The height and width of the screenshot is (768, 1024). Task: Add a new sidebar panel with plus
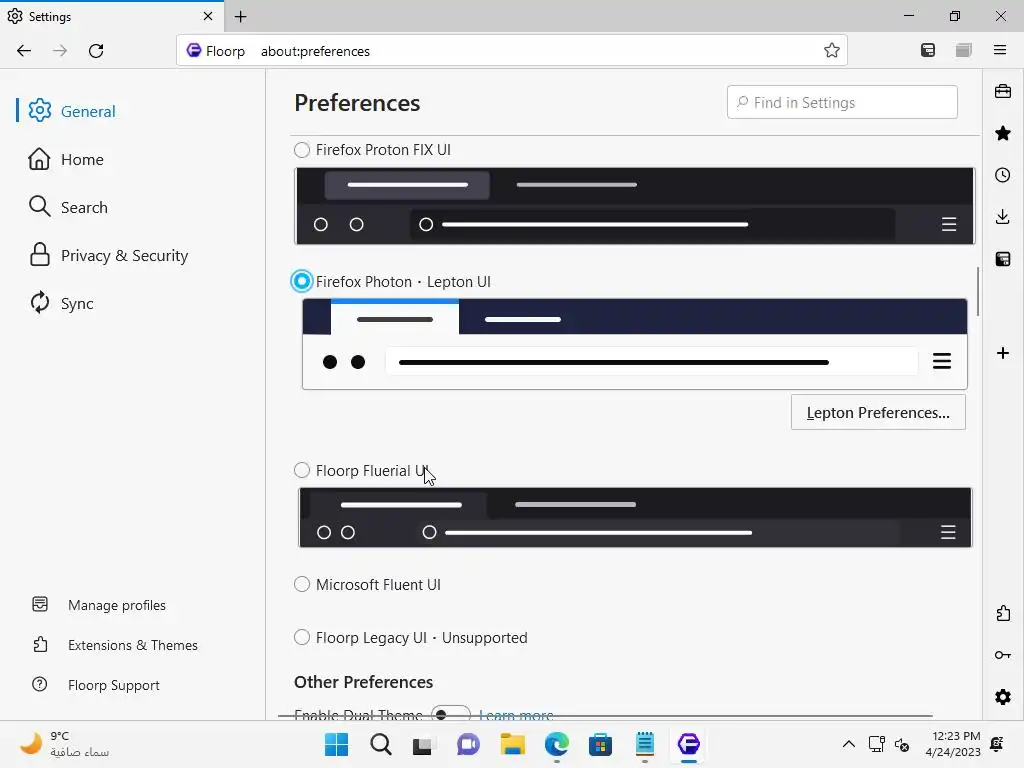[1003, 353]
